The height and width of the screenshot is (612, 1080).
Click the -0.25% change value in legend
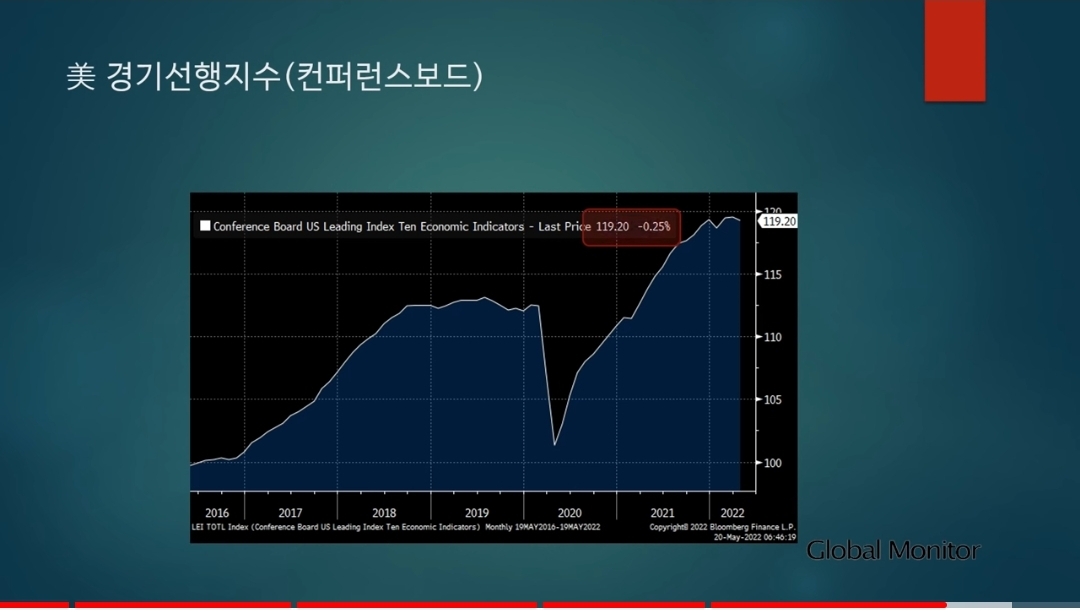654,226
